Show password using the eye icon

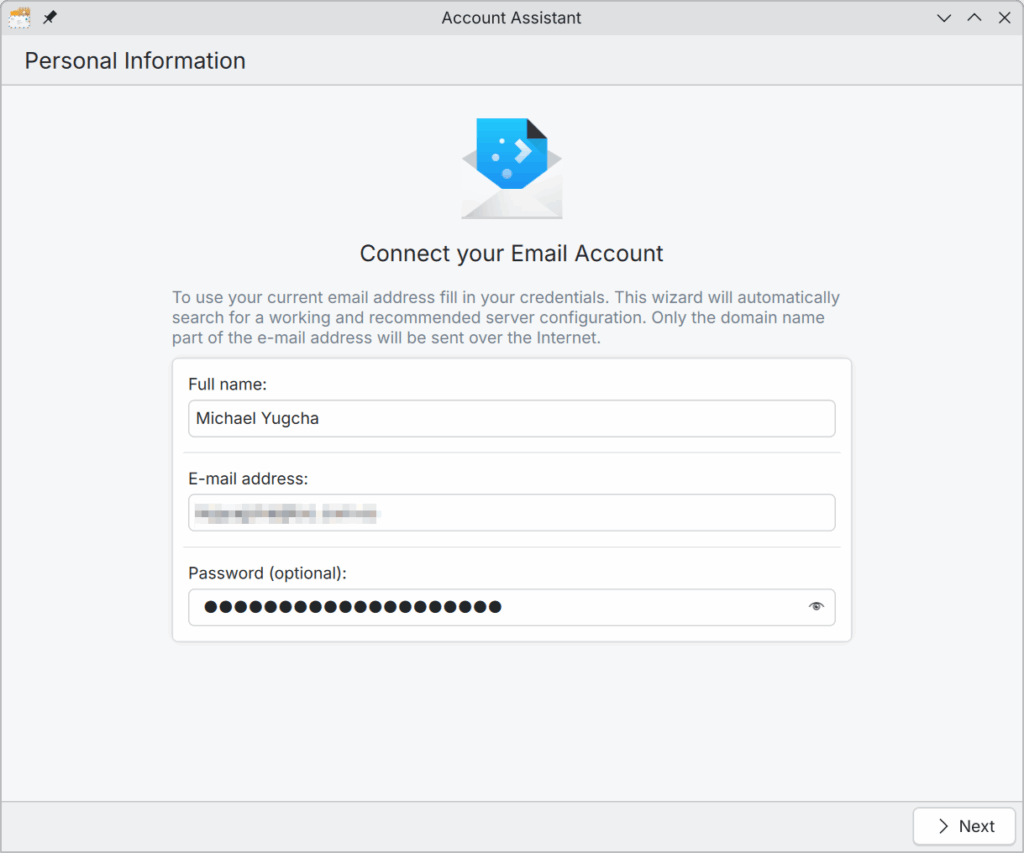coord(816,606)
